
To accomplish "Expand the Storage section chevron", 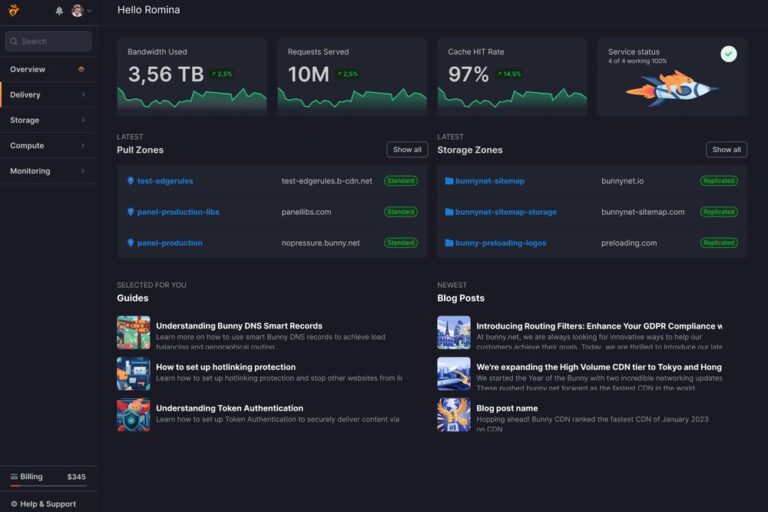I will 83,120.
